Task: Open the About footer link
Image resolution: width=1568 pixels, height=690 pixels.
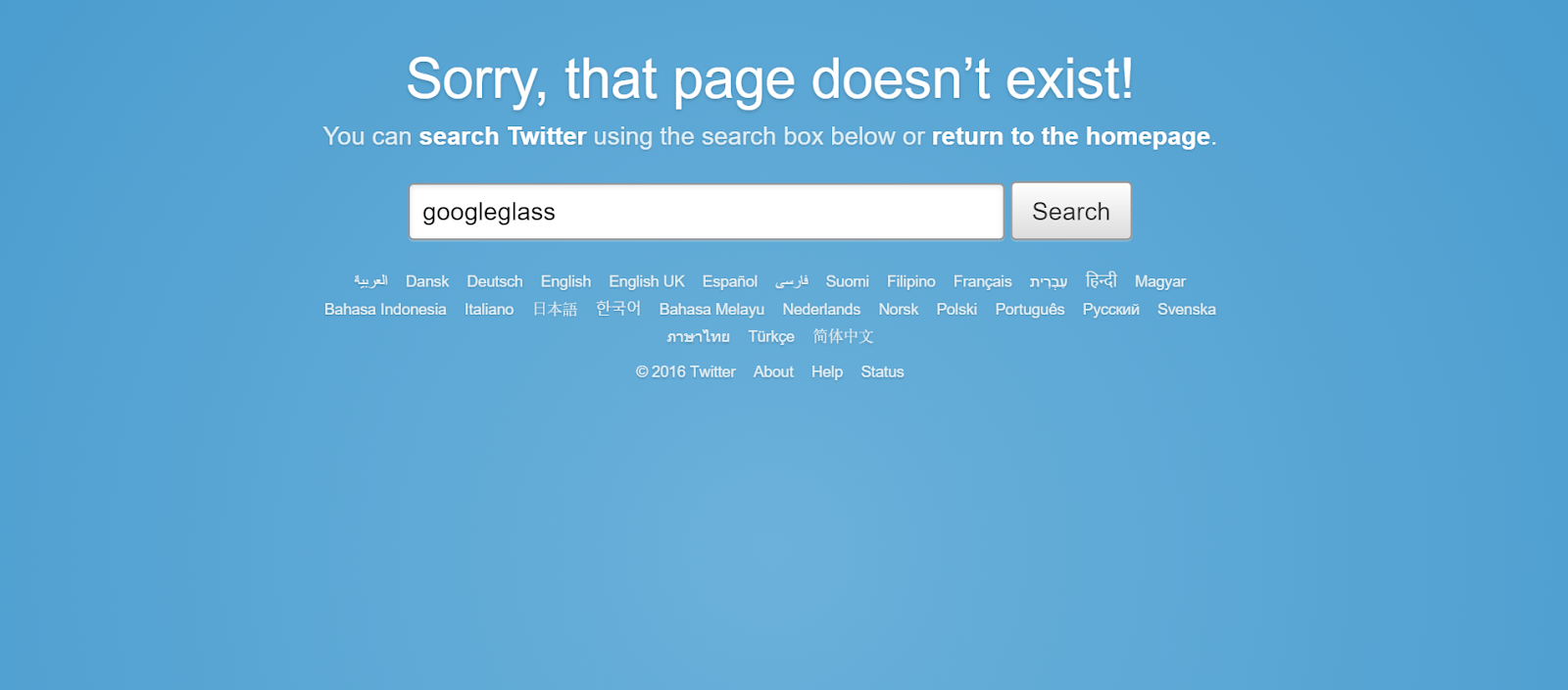Action: click(x=773, y=371)
